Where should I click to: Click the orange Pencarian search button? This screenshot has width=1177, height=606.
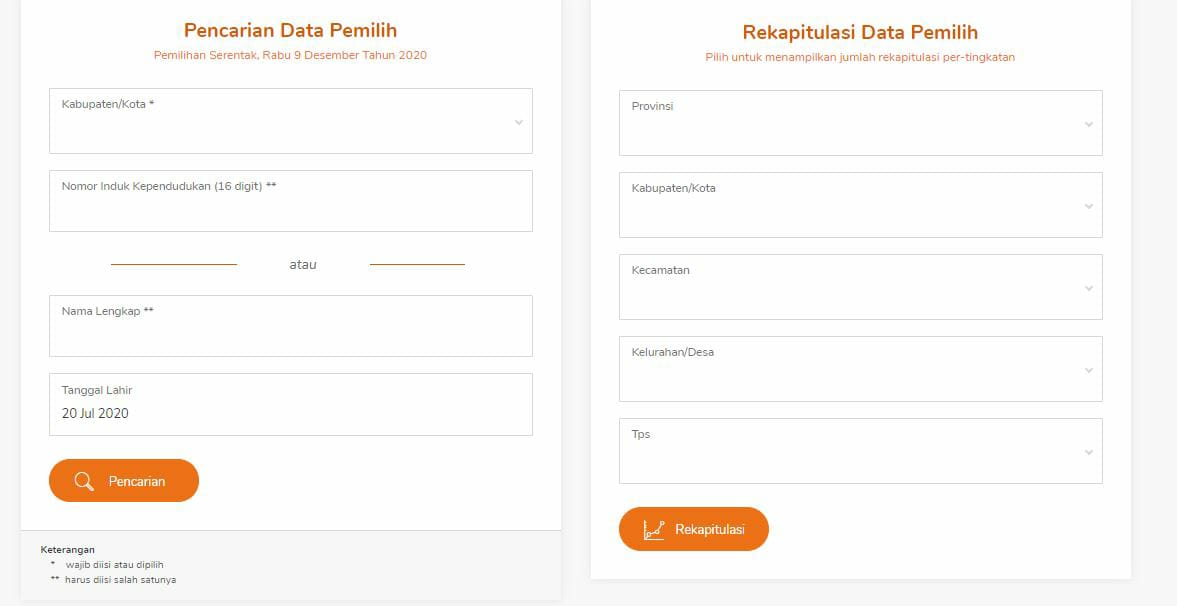(x=124, y=481)
